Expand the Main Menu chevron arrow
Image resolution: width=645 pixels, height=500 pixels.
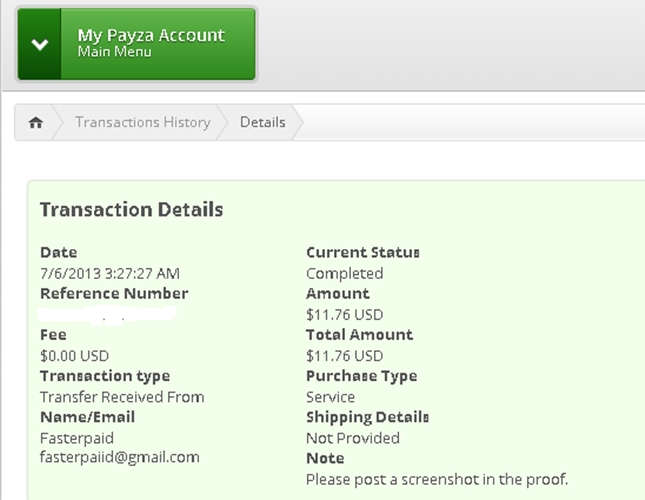[x=40, y=44]
